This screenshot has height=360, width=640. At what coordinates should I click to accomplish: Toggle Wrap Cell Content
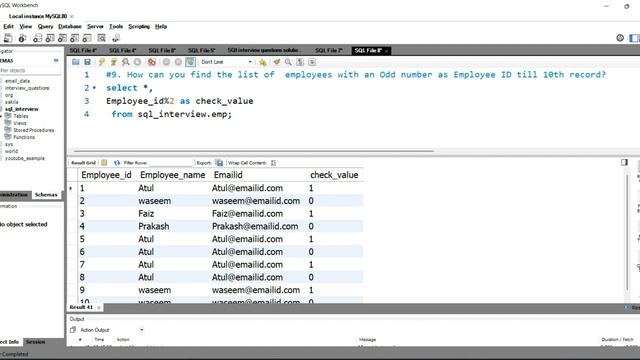coord(273,162)
